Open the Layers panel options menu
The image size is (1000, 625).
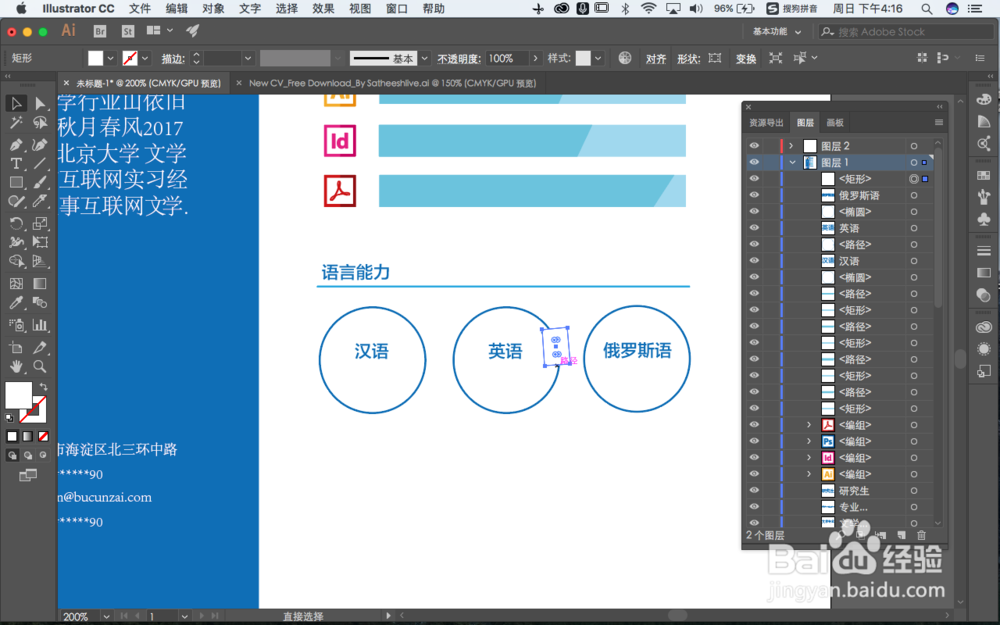point(939,122)
